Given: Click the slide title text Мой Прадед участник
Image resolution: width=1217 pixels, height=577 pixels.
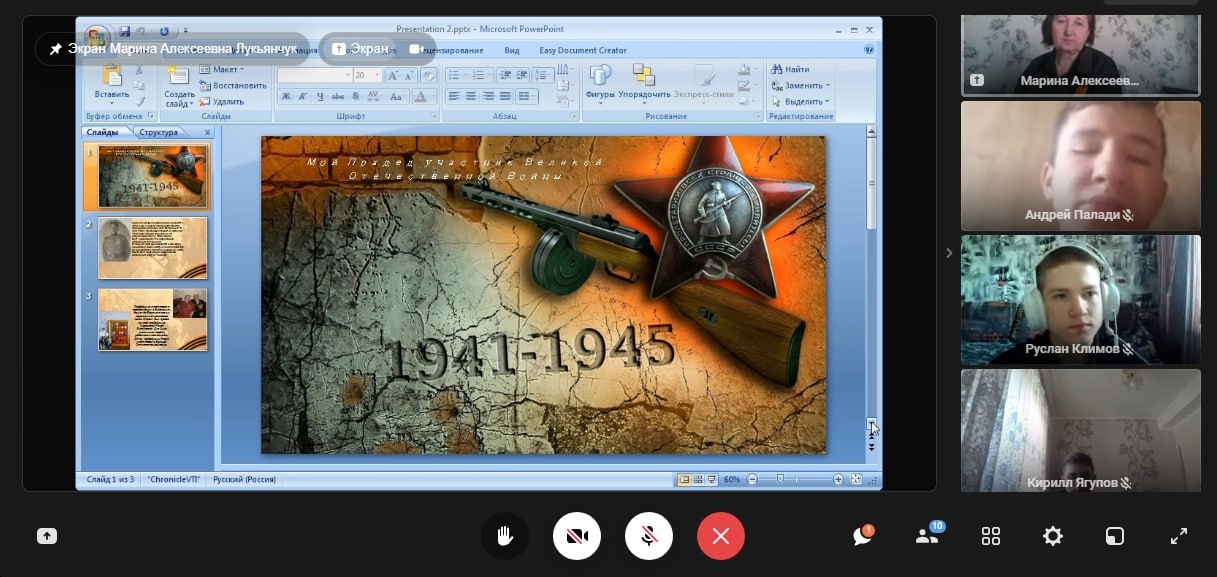Looking at the screenshot, I should point(455,168).
